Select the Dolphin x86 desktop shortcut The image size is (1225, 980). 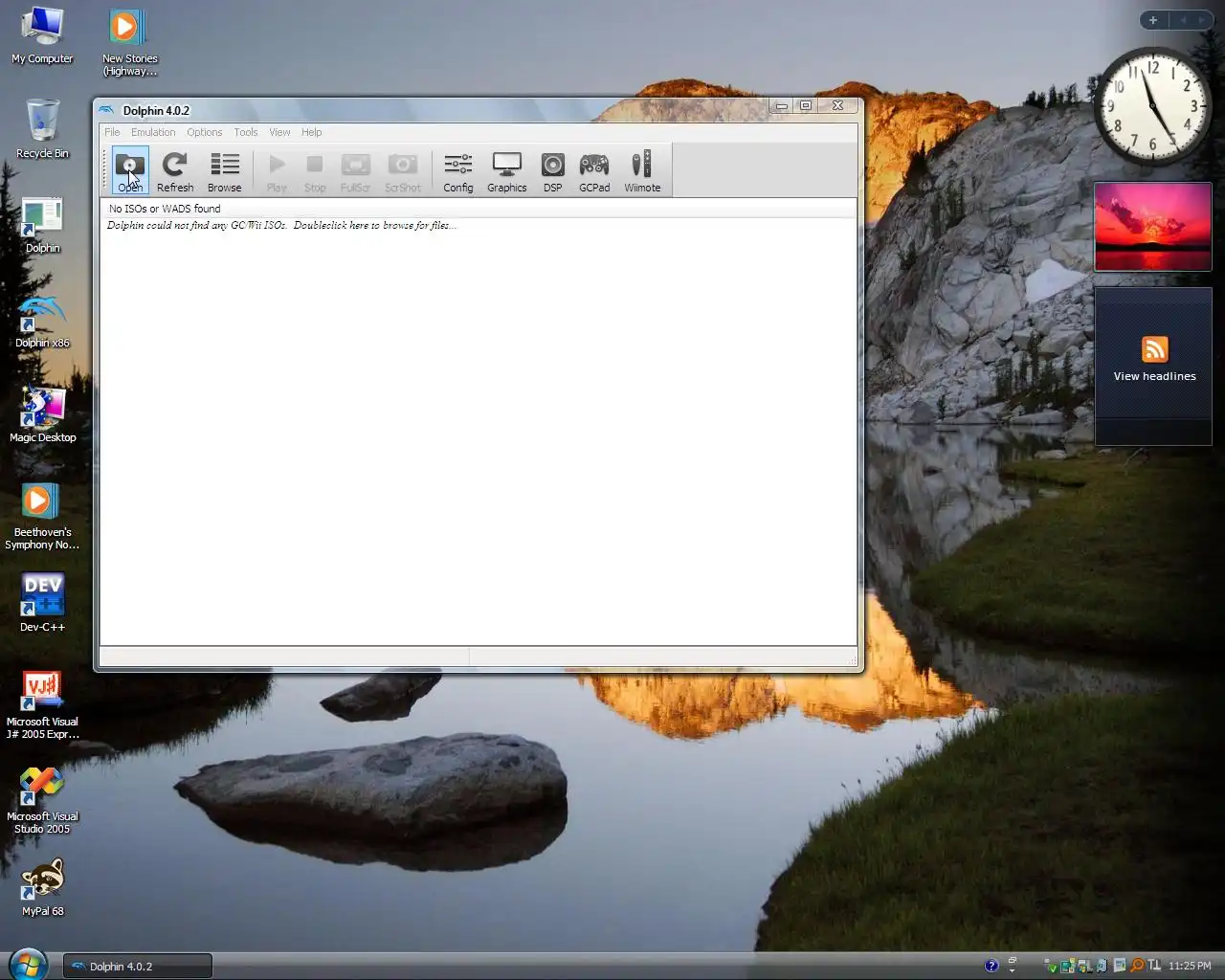[42, 321]
